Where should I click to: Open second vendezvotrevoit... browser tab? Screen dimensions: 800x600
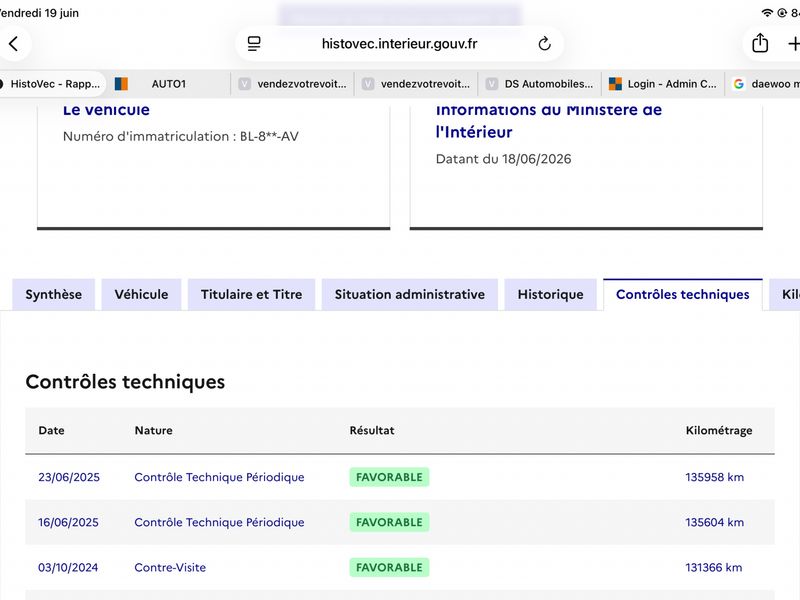[x=417, y=84]
